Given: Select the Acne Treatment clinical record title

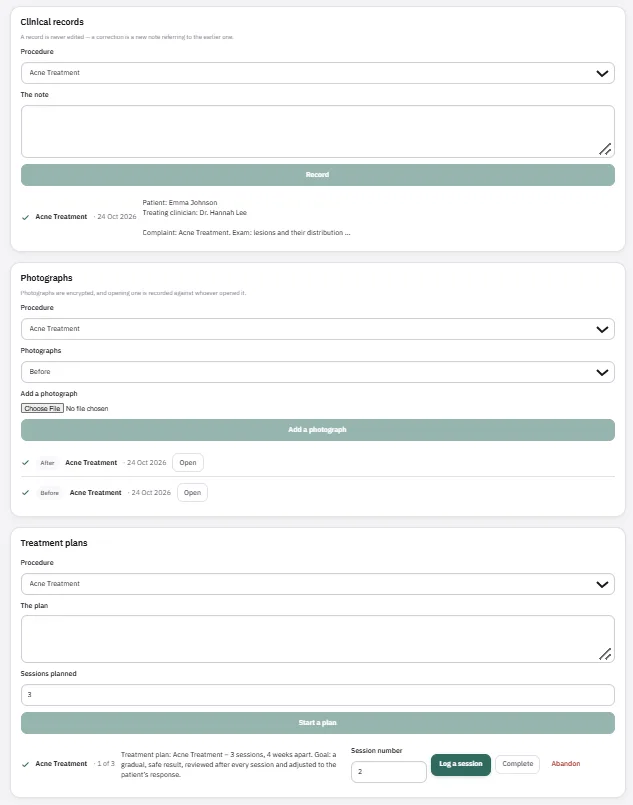Looking at the screenshot, I should point(61,217).
